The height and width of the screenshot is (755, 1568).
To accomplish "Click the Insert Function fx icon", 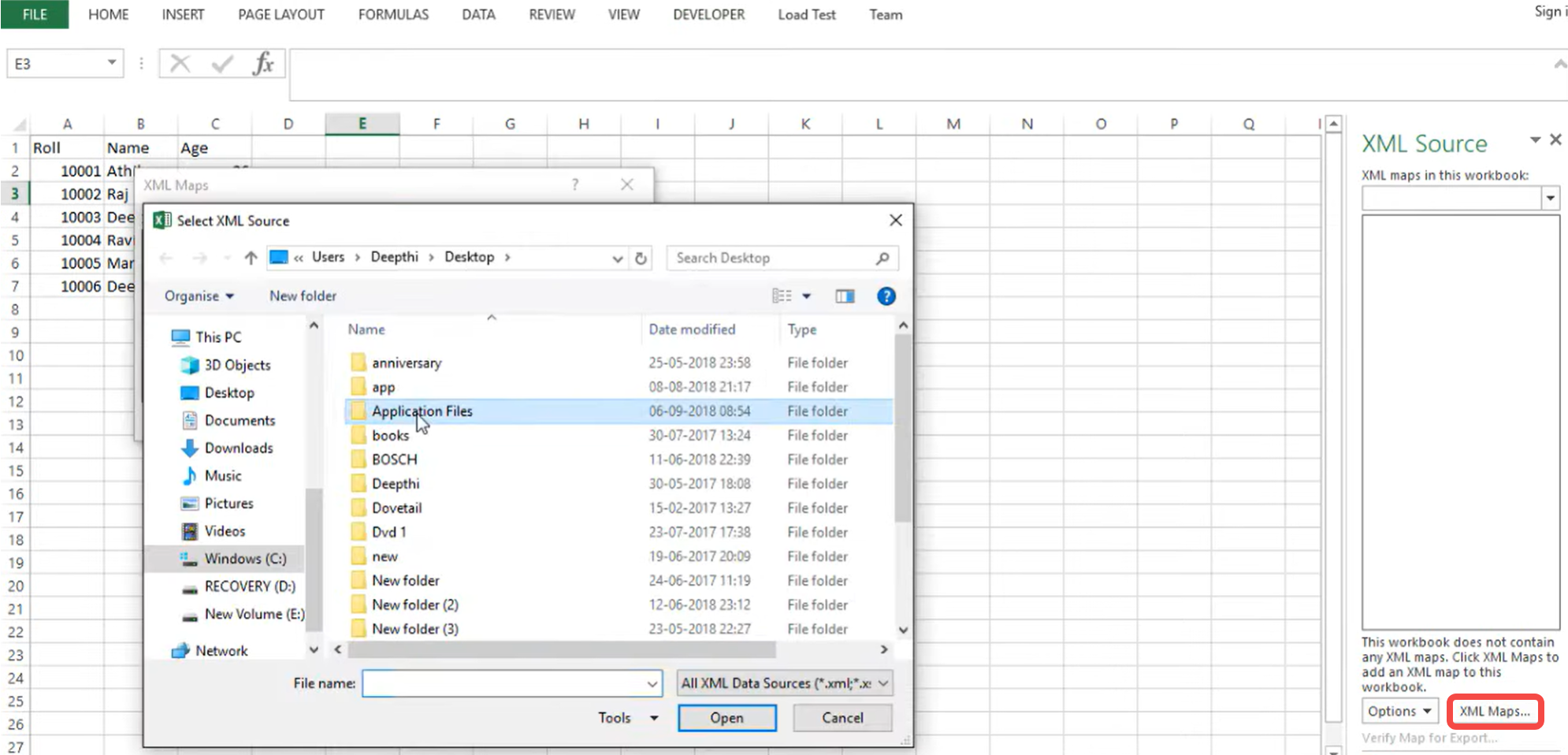I will click(x=263, y=64).
